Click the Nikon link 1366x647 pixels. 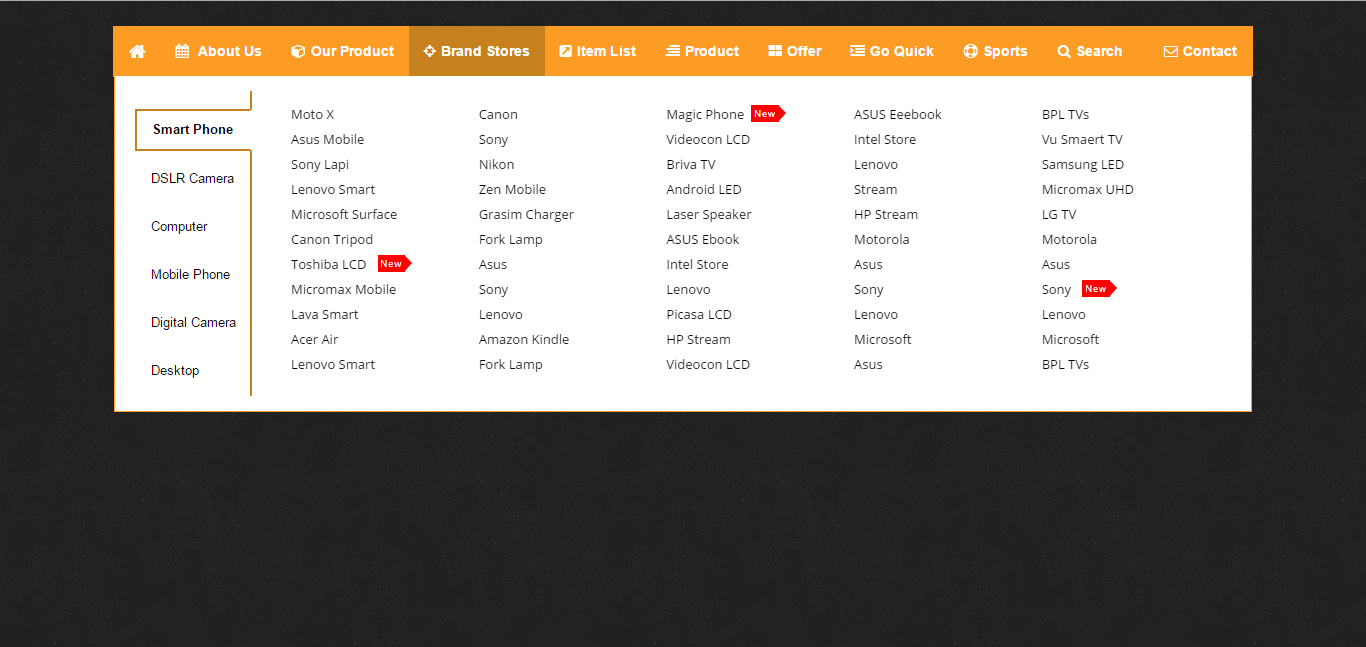(x=497, y=164)
